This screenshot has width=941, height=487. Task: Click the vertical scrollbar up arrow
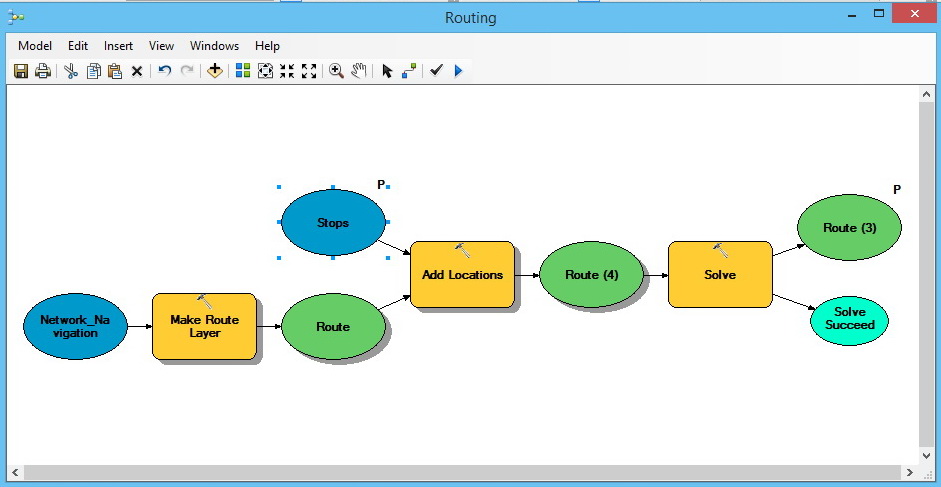[x=926, y=94]
